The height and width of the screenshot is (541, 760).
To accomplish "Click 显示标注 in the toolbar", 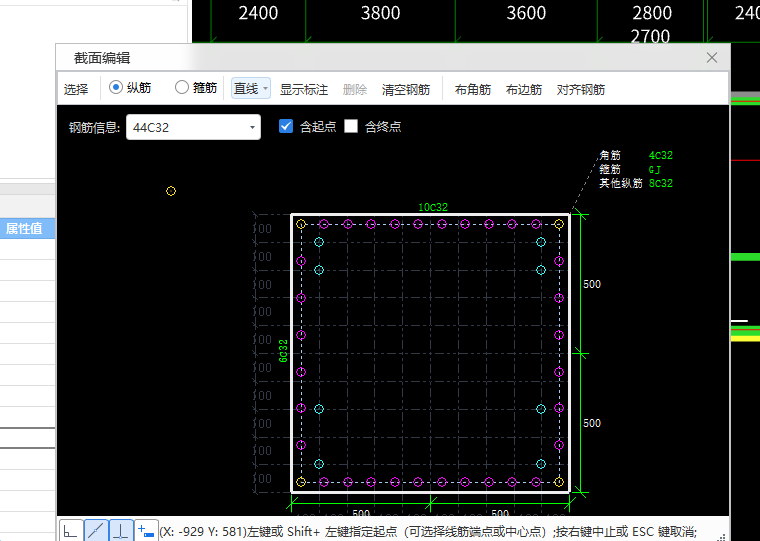I will (304, 89).
